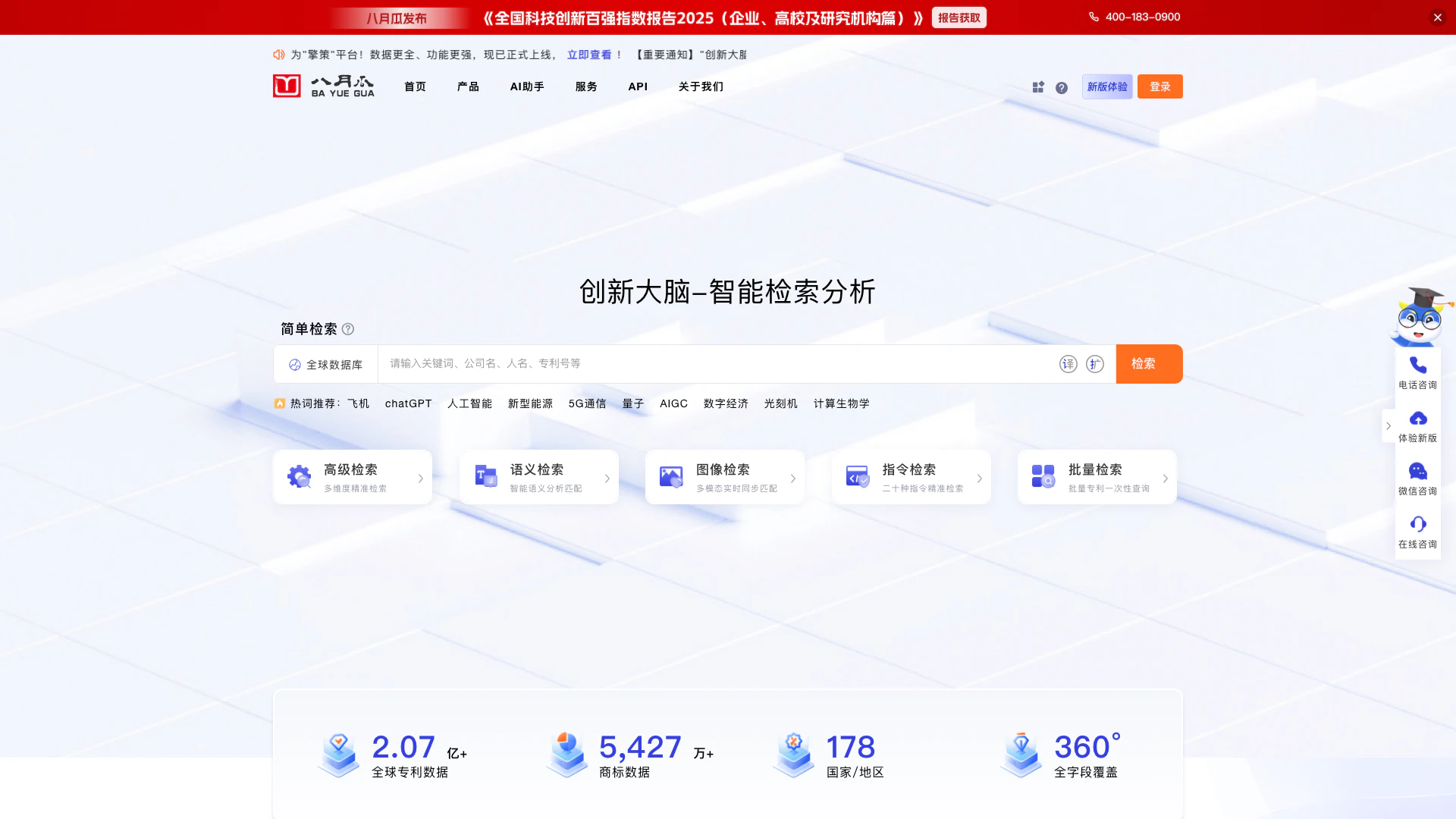Open the 全球数据库 database selector
1456x819 pixels.
click(326, 365)
